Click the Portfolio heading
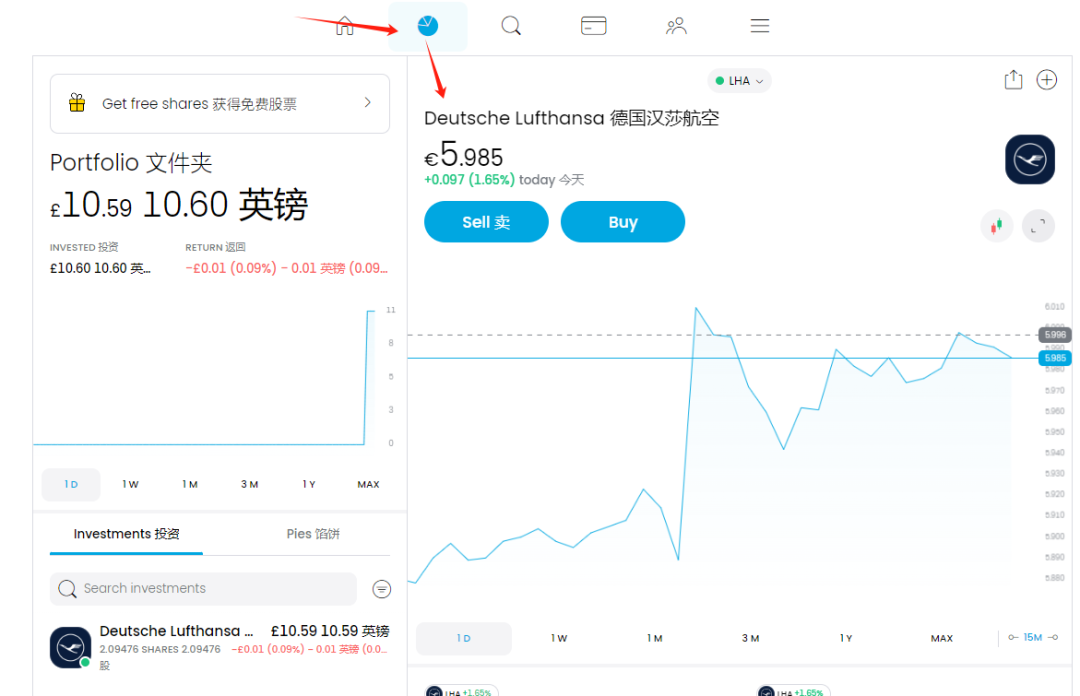This screenshot has height=696, width=1080. click(x=131, y=163)
